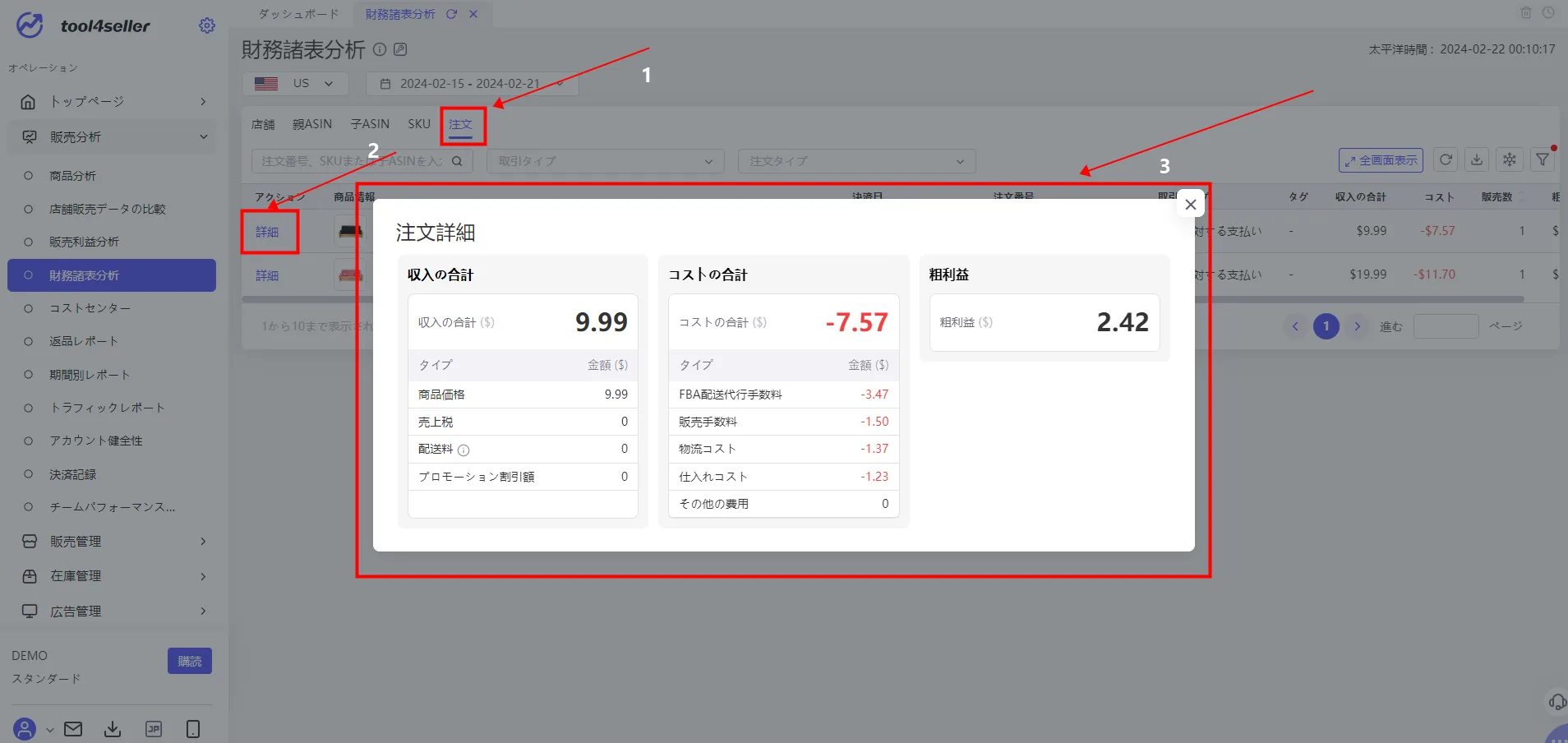Switch language with the JP icon
This screenshot has height=743, width=1568.
point(154,729)
